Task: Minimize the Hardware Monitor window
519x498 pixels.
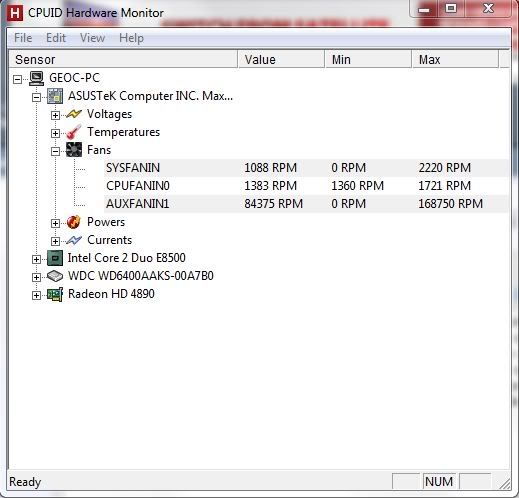Action: (x=424, y=9)
